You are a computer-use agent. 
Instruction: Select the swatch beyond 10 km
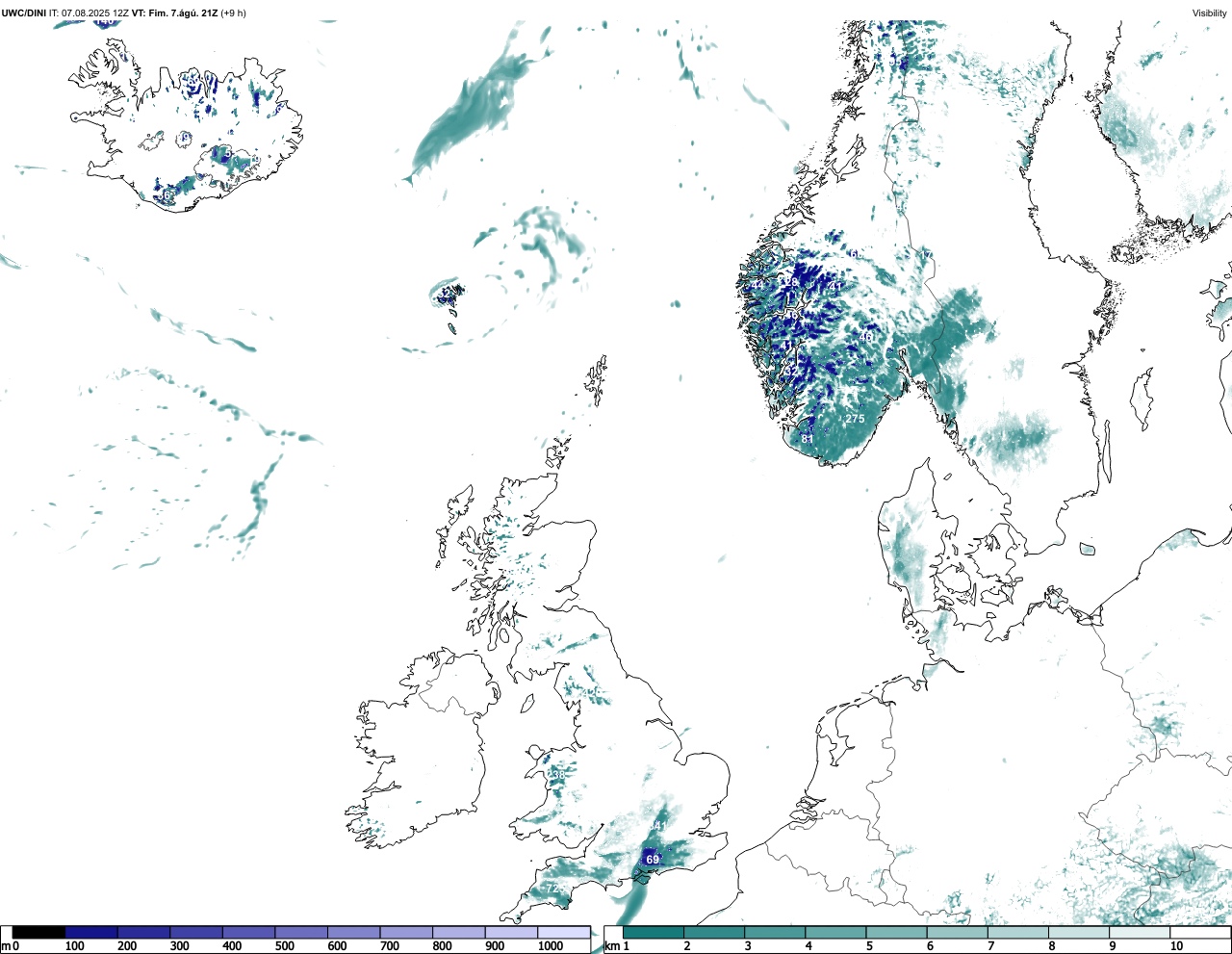click(1199, 933)
